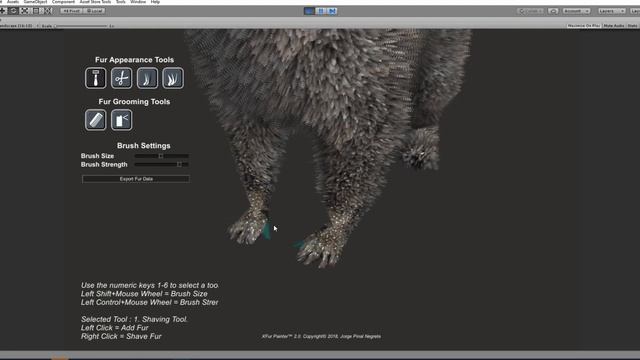Toggle the Pivot handle position button

71,11
